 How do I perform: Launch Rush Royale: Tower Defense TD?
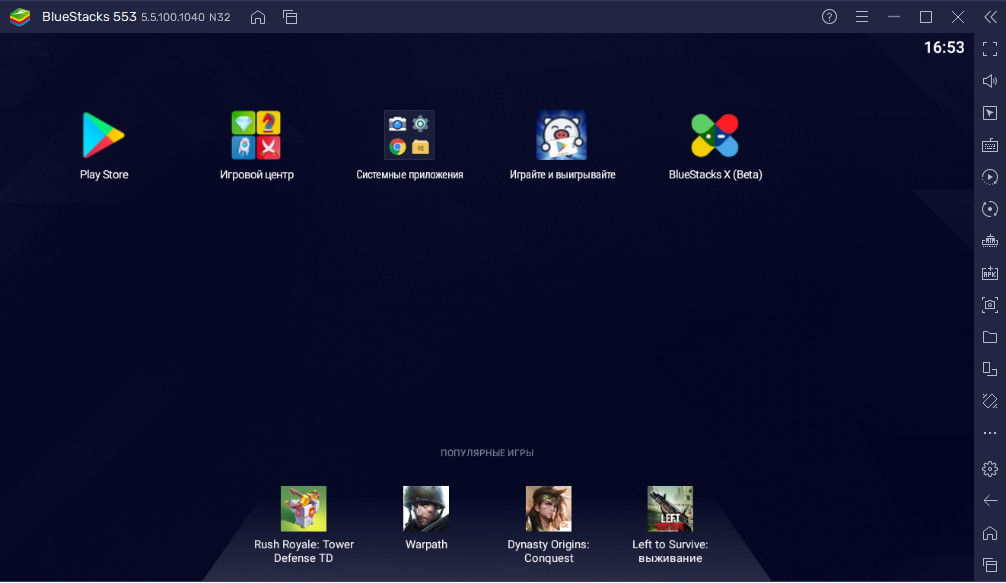pyautogui.click(x=303, y=509)
